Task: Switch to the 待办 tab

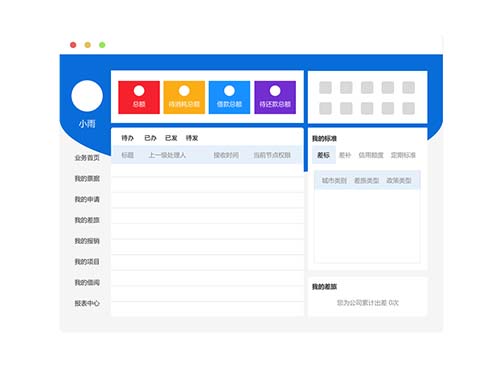Action: click(x=127, y=138)
